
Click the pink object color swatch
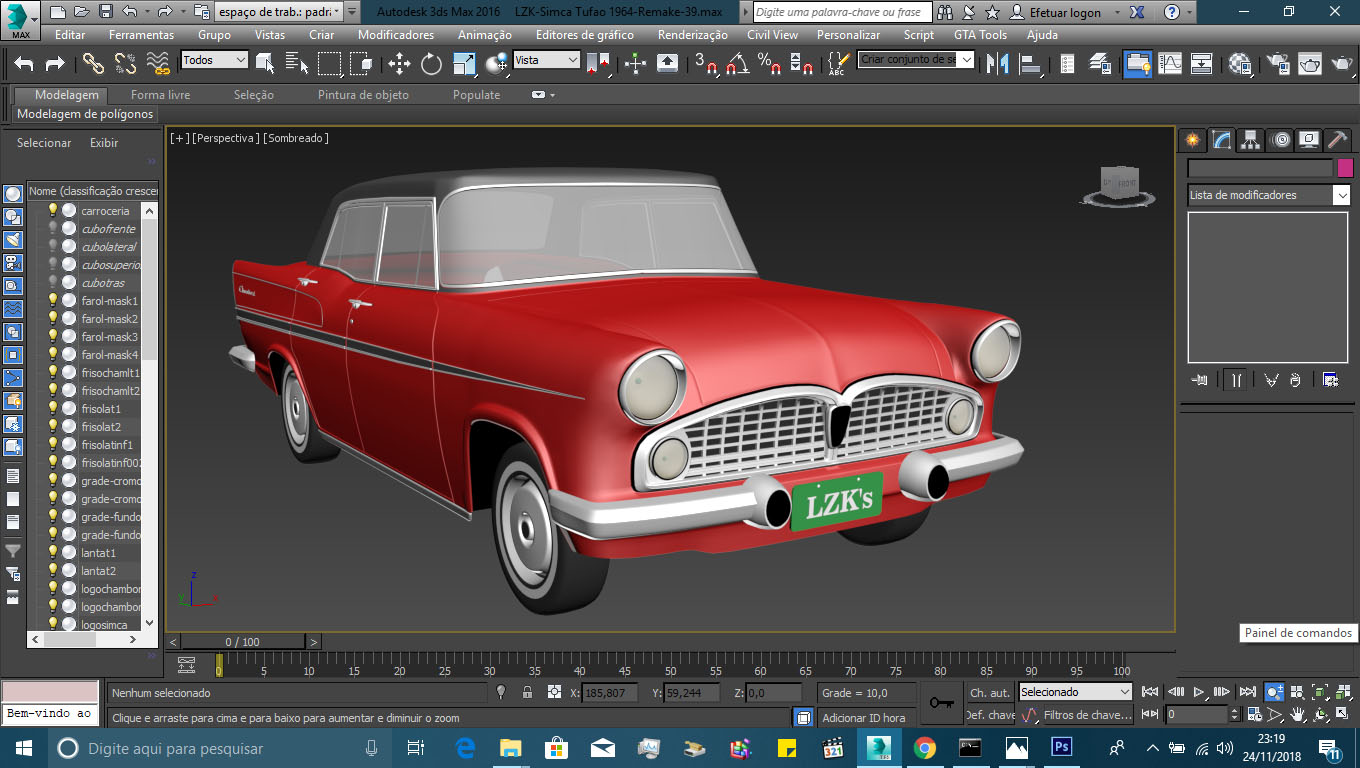click(x=1345, y=168)
